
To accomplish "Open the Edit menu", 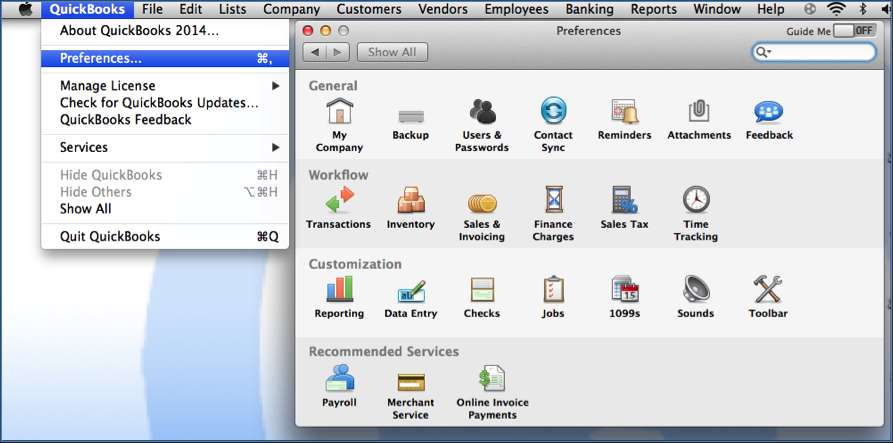I will [x=191, y=9].
